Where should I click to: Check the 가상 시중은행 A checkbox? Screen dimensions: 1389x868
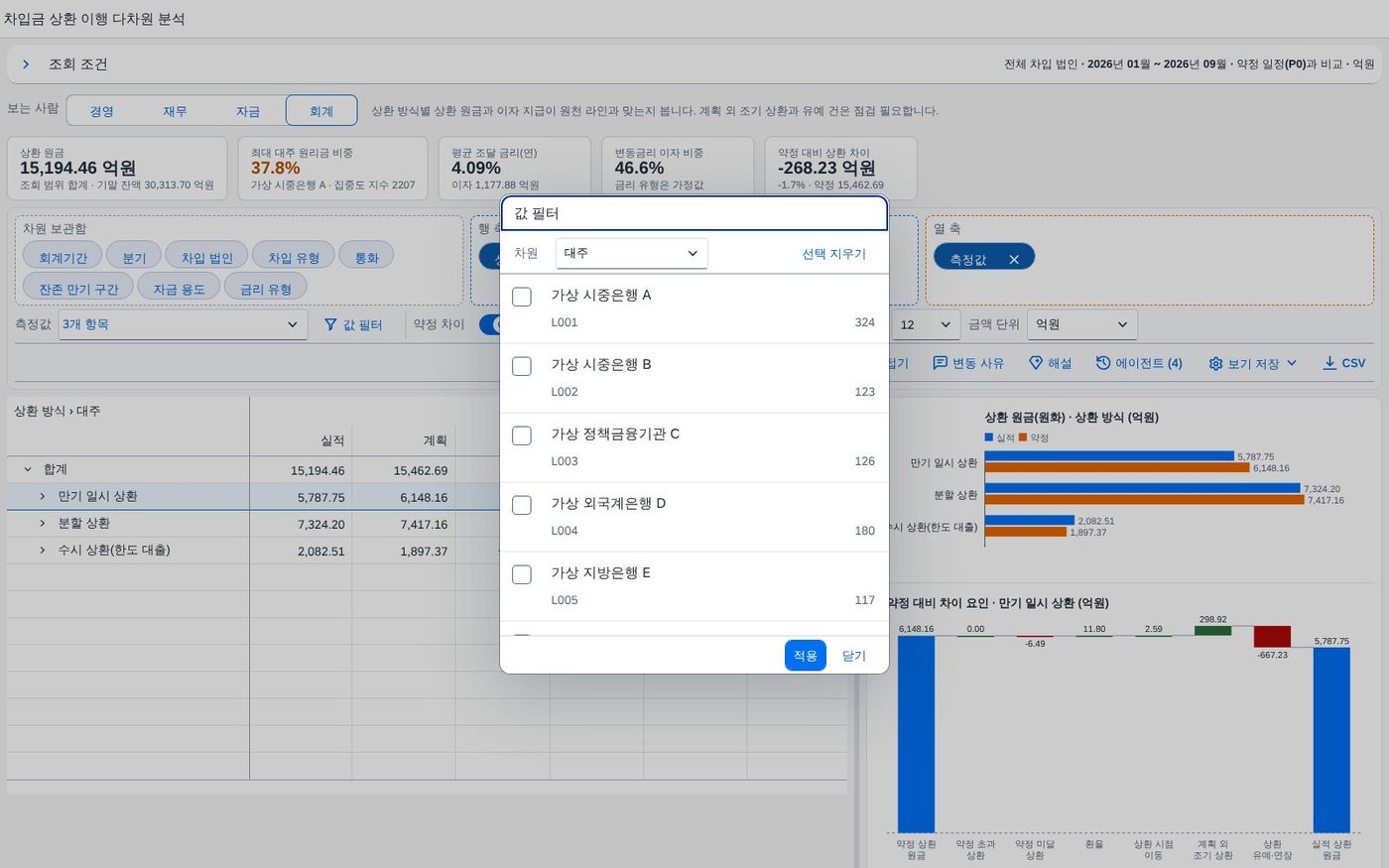522,297
